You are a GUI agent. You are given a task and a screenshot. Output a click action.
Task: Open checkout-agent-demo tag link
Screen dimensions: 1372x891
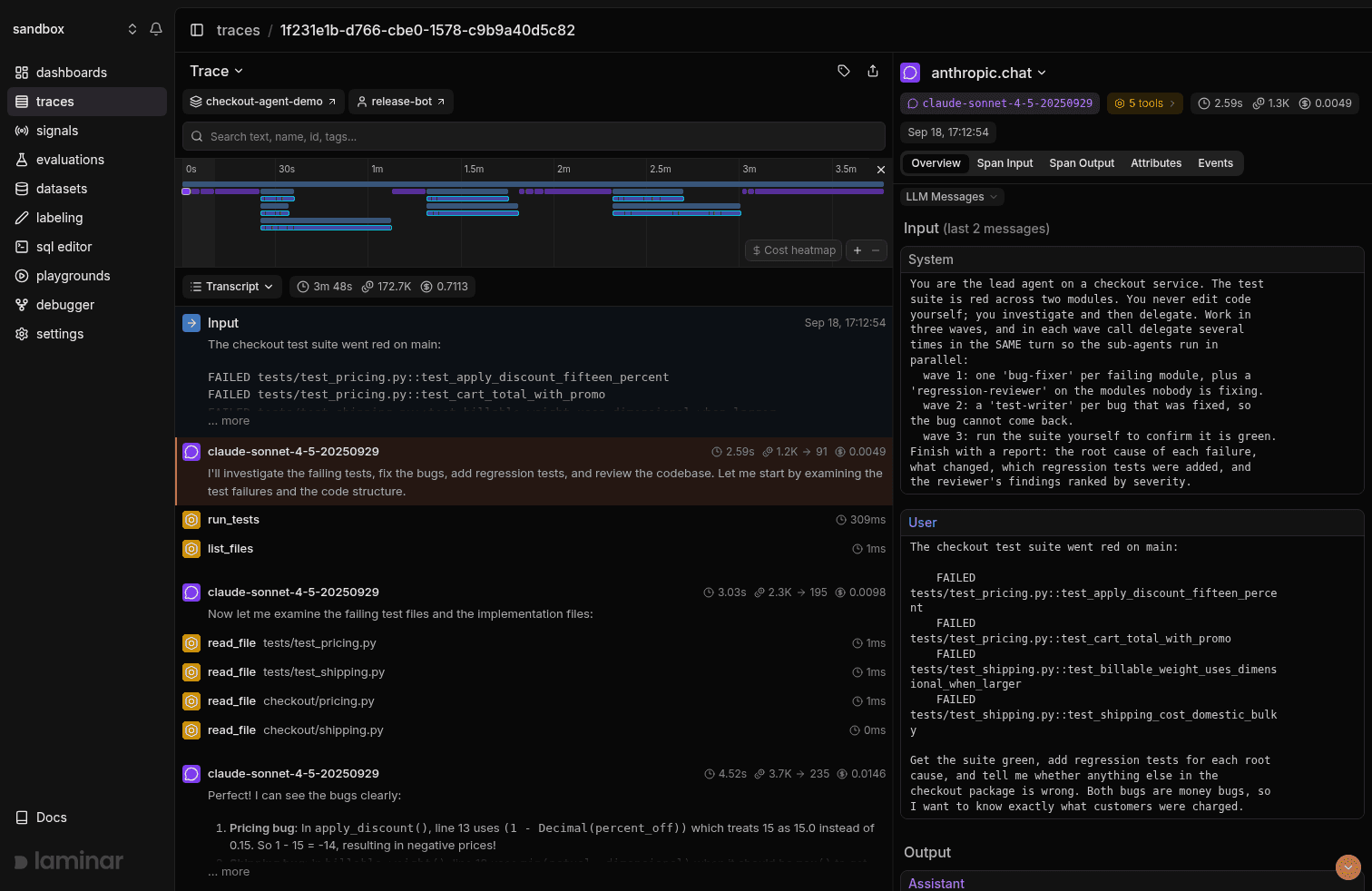(x=263, y=102)
